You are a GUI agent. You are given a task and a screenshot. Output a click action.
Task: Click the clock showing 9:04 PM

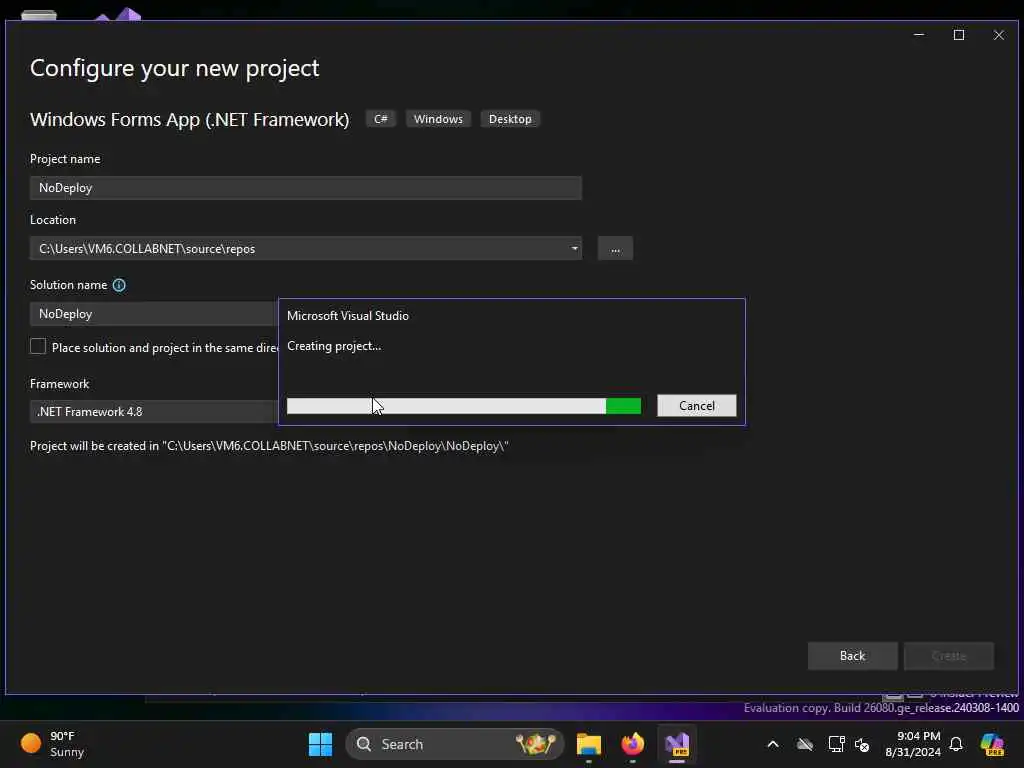[x=913, y=744]
